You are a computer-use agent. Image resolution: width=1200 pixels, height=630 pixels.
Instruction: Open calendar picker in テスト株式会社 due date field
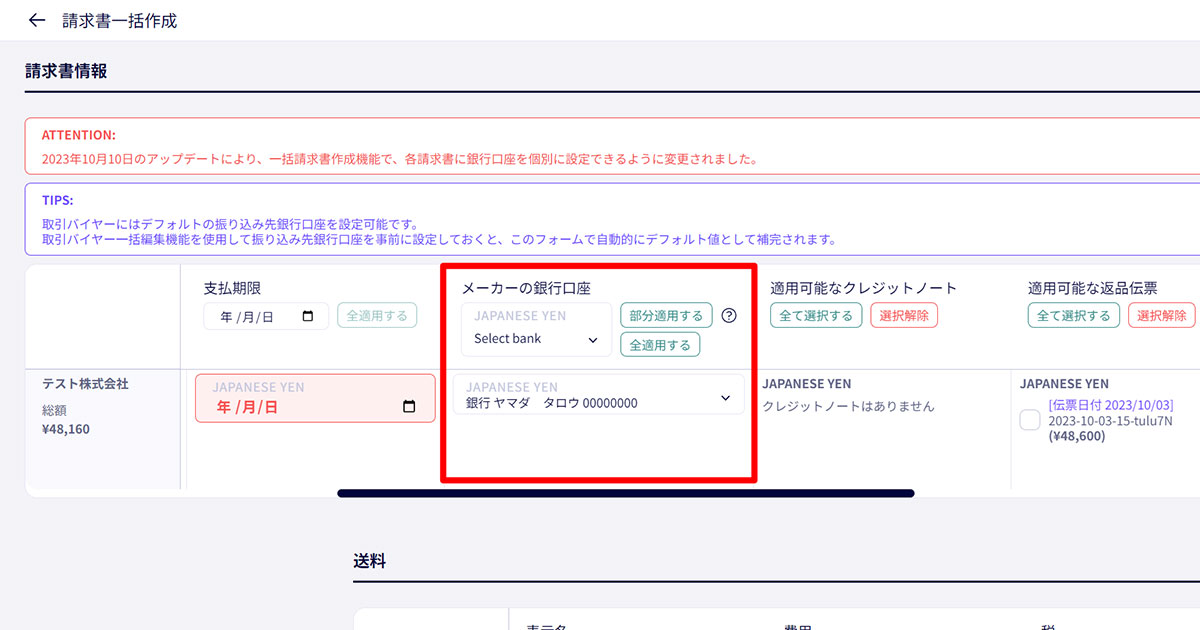(408, 407)
